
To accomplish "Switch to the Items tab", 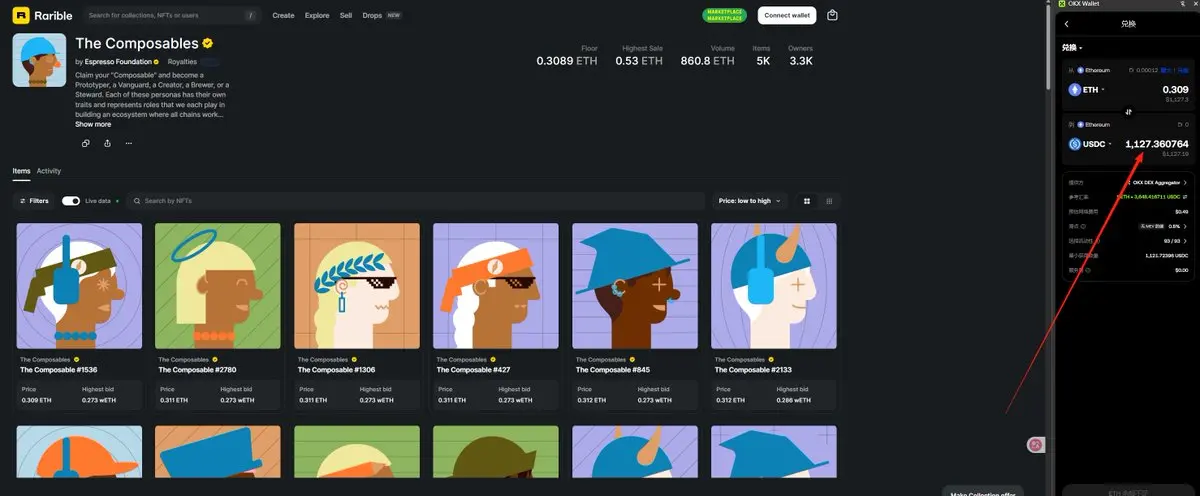I will (21, 171).
